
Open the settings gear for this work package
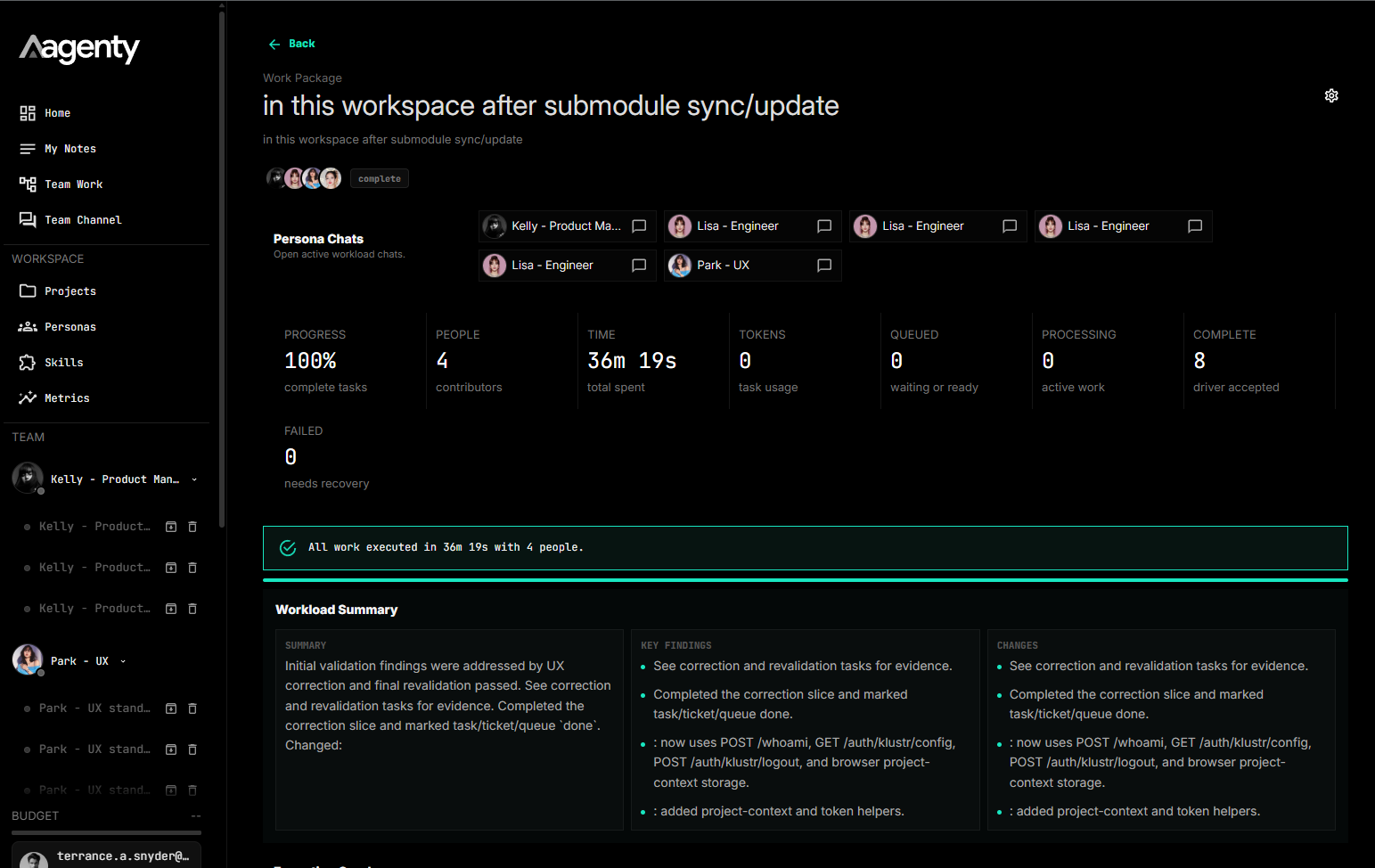[1331, 95]
